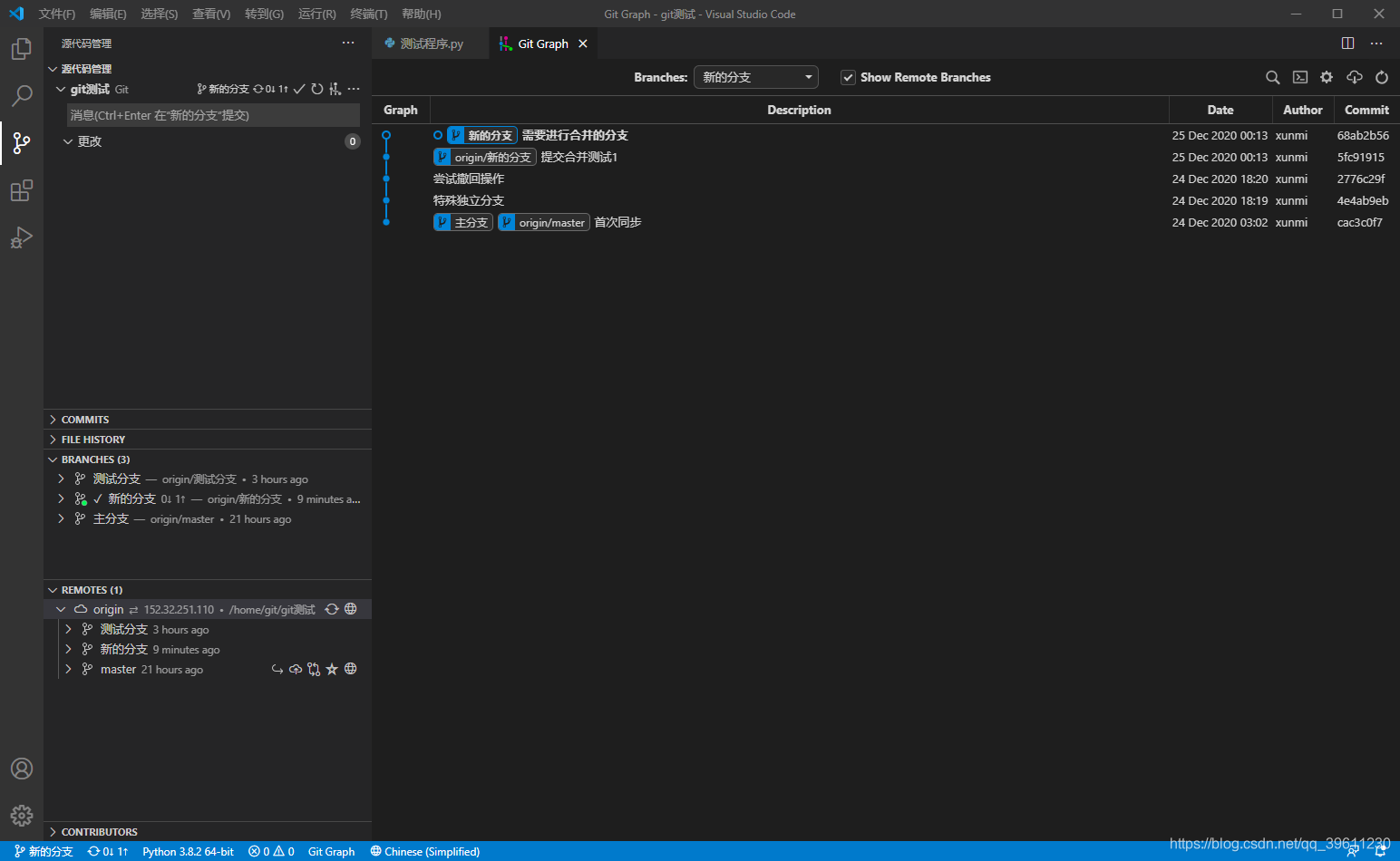1400x861 pixels.
Task: Check out the remote master branch arrow
Action: click(x=277, y=669)
